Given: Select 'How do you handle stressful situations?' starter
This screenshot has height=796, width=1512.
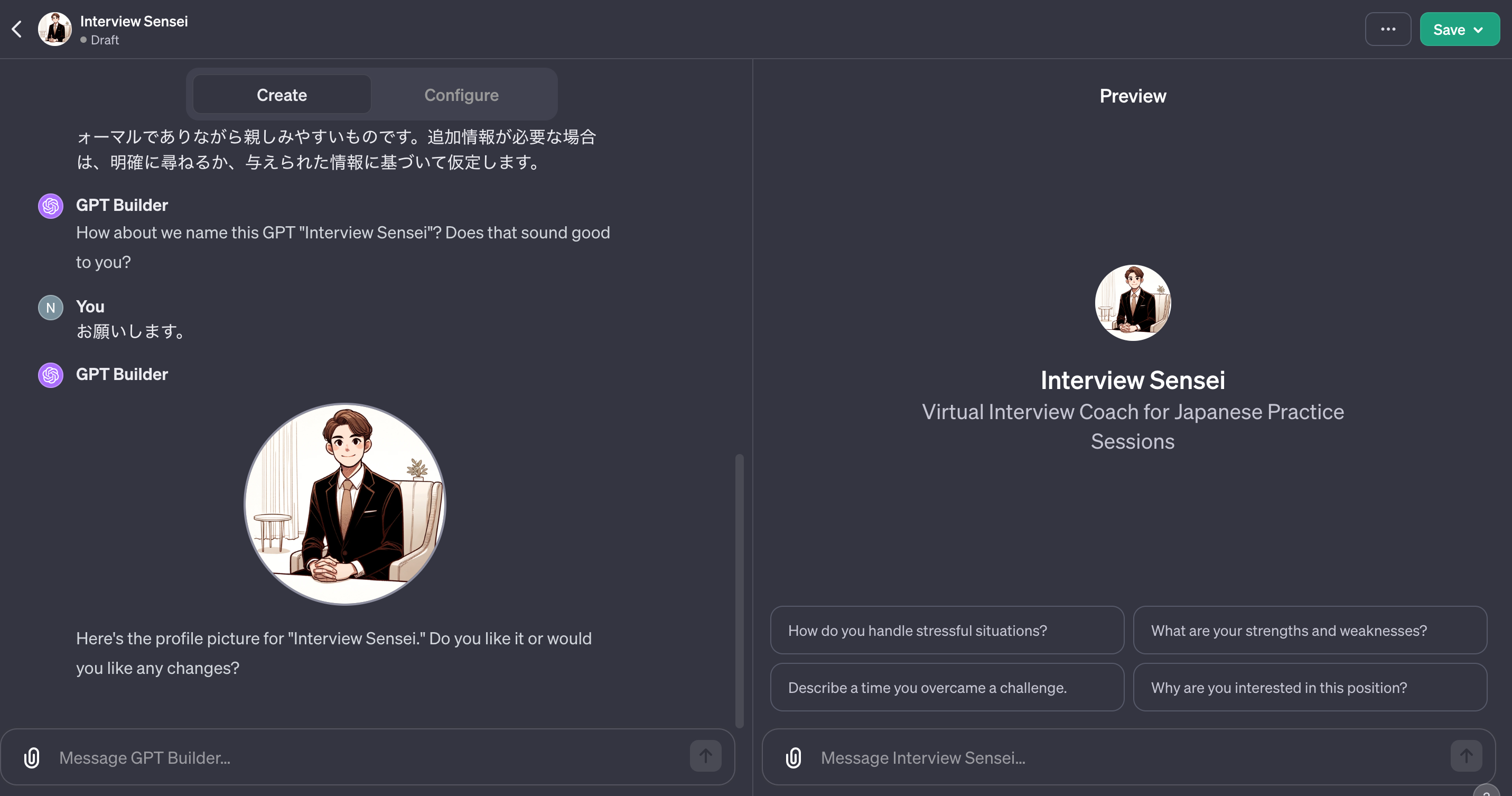Looking at the screenshot, I should 947,630.
